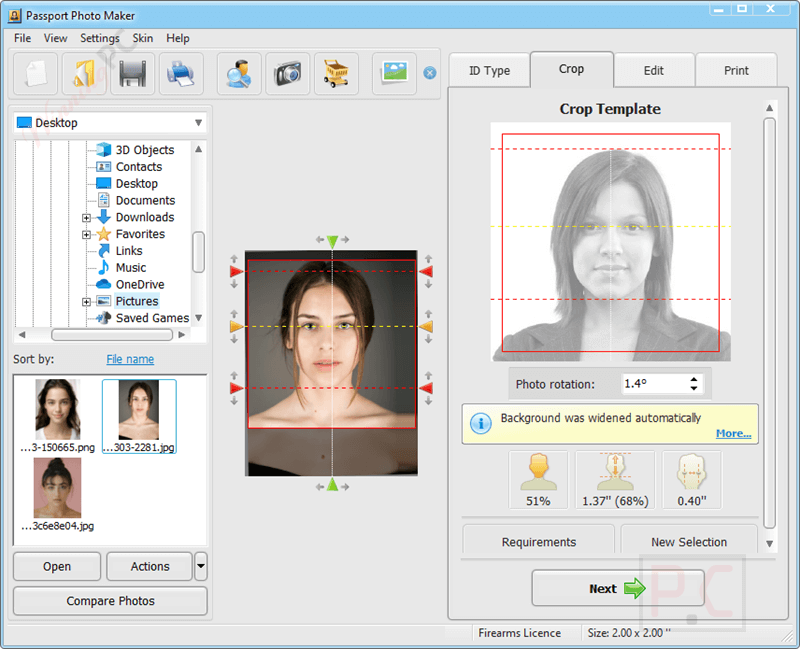Click the Requirements button
800x649 pixels.
tap(539, 542)
